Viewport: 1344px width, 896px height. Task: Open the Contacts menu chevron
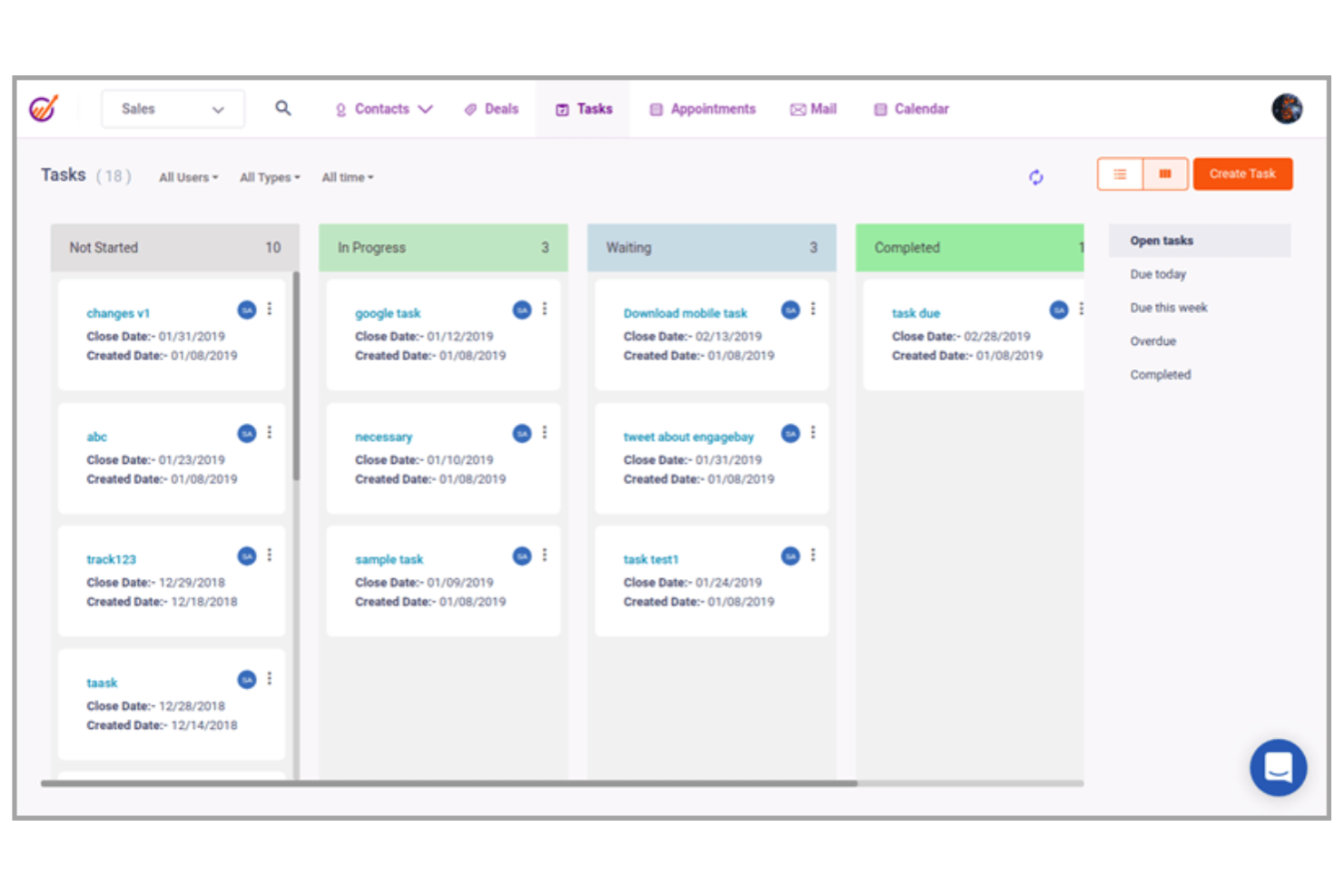pos(426,109)
